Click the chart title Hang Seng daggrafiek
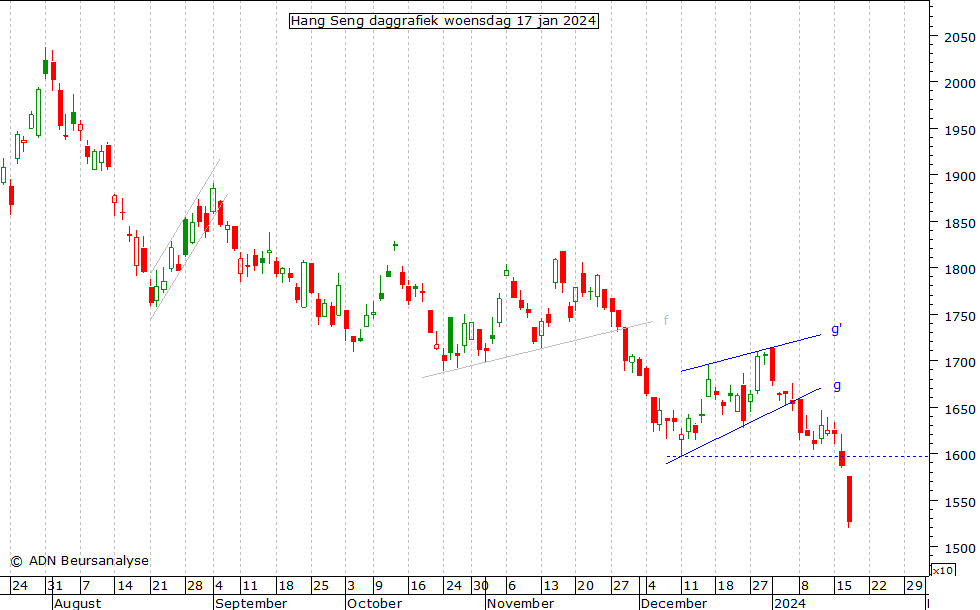The height and width of the screenshot is (610, 980). pos(443,21)
